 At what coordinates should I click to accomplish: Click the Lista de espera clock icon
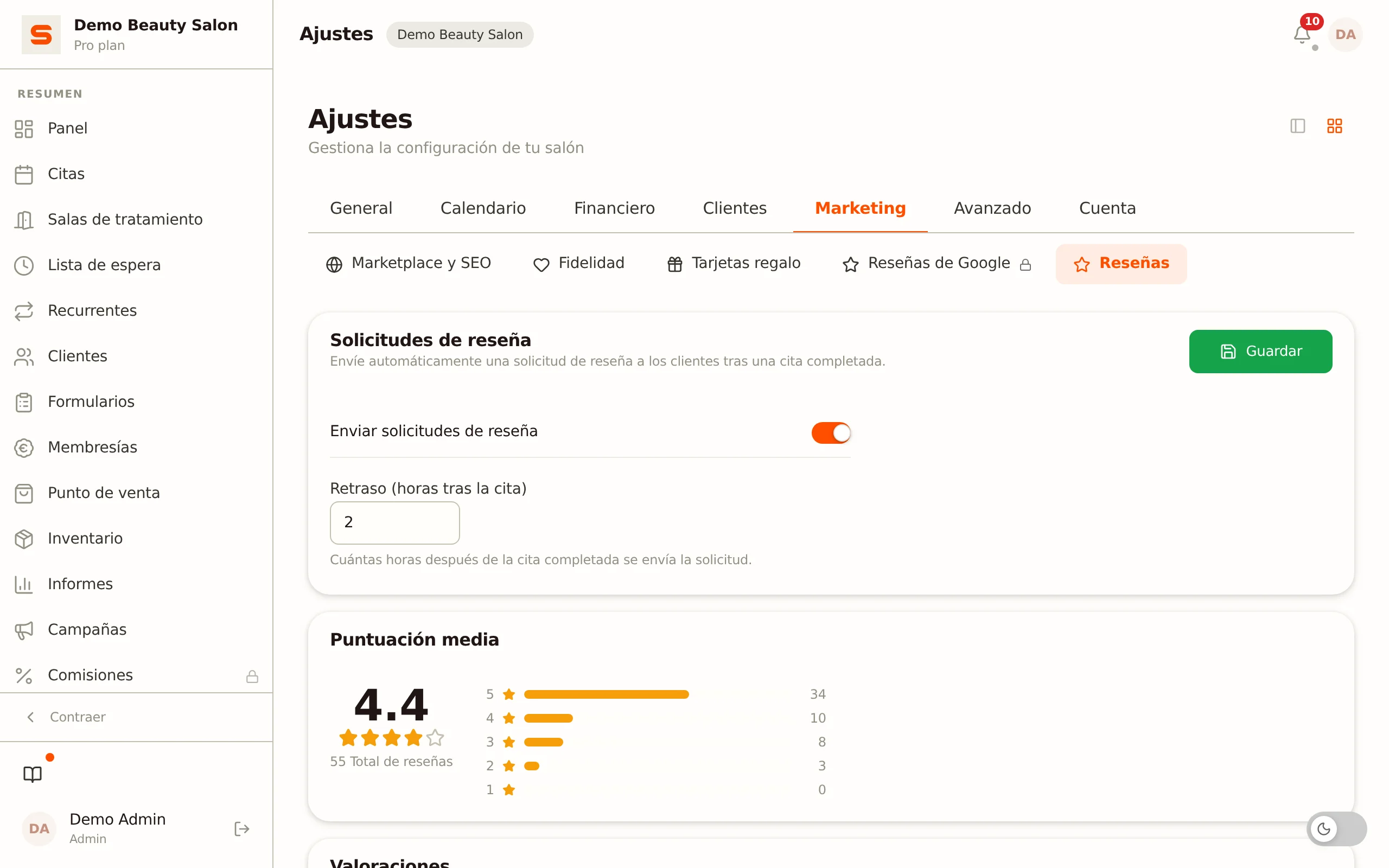pyautogui.click(x=23, y=265)
